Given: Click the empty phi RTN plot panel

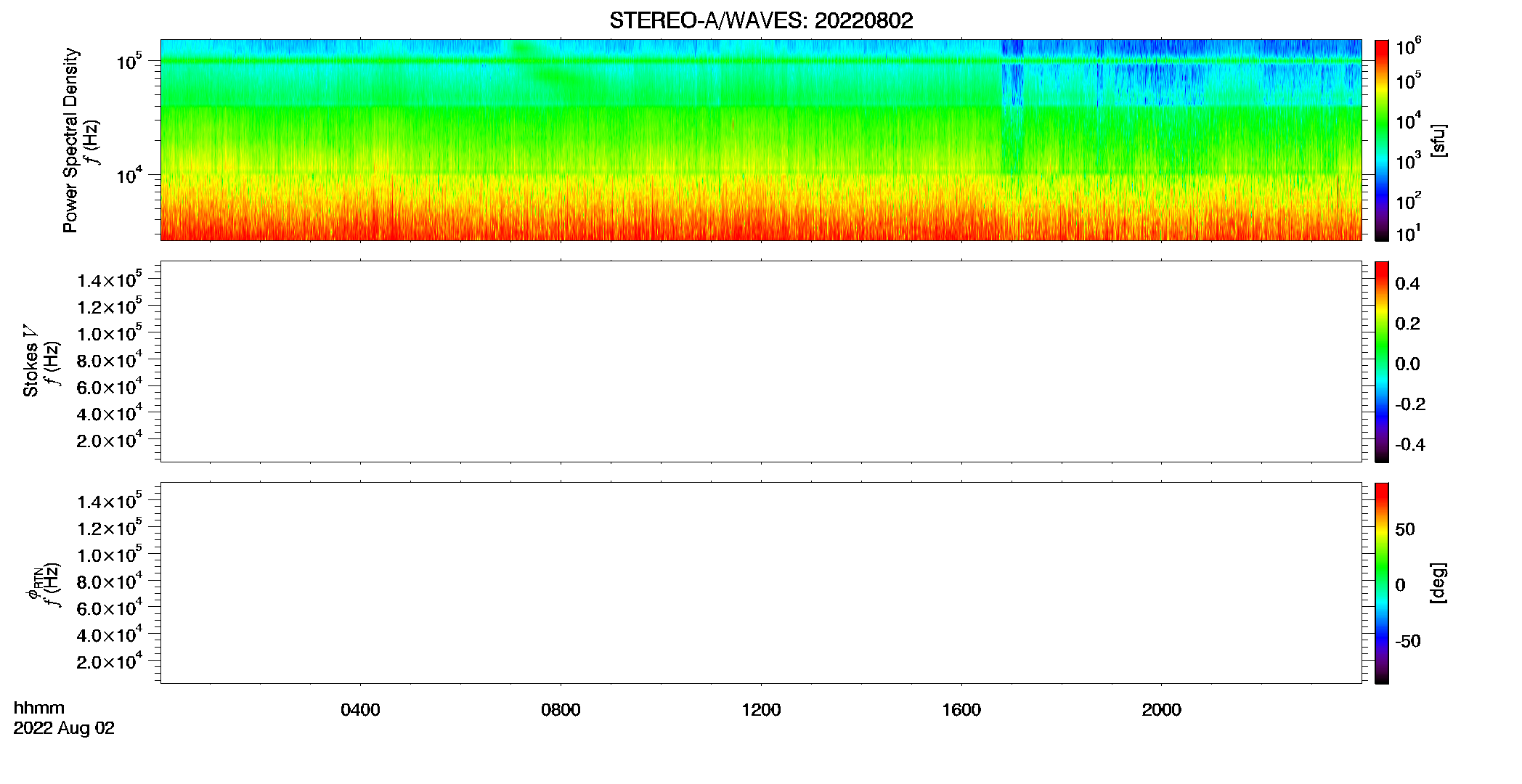Looking at the screenshot, I should 761,583.
